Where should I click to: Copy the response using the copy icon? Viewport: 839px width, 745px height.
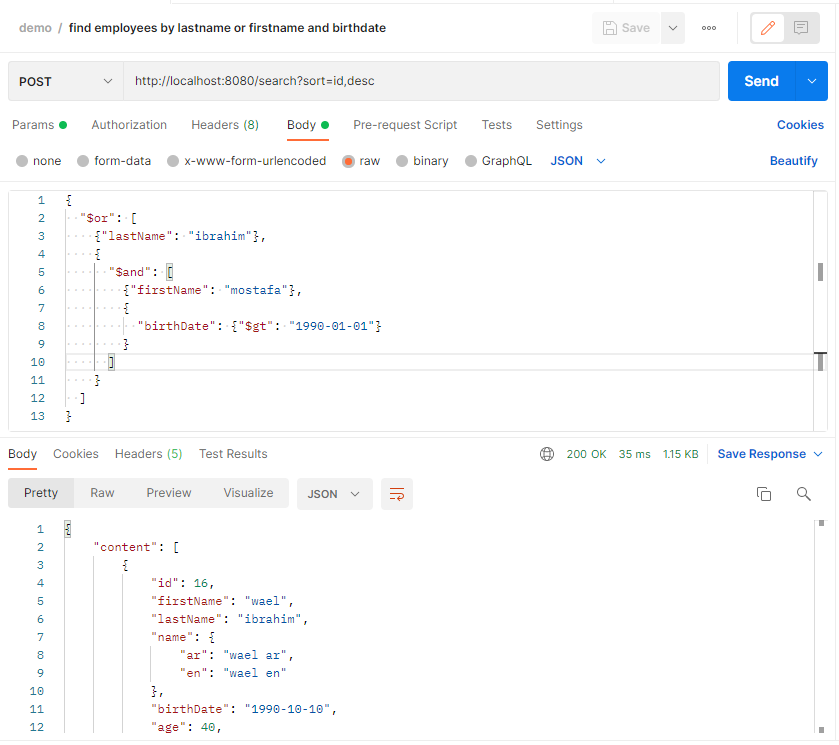pyautogui.click(x=764, y=493)
